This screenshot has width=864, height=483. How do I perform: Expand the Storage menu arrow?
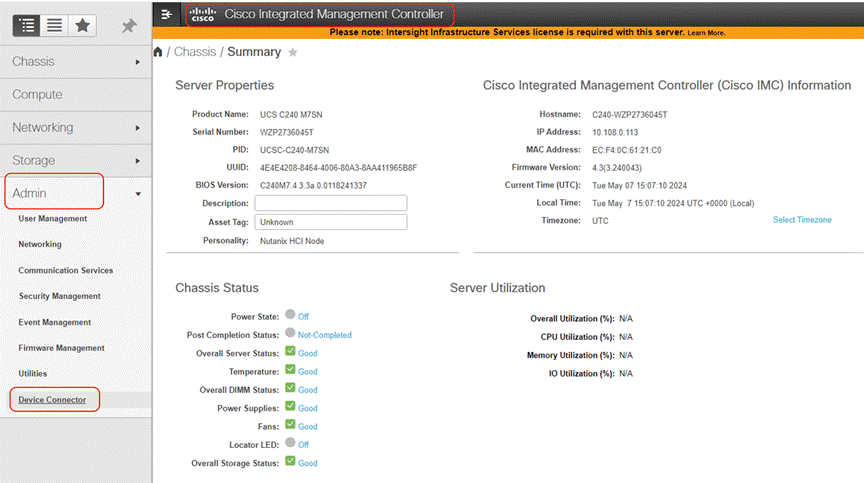138,161
